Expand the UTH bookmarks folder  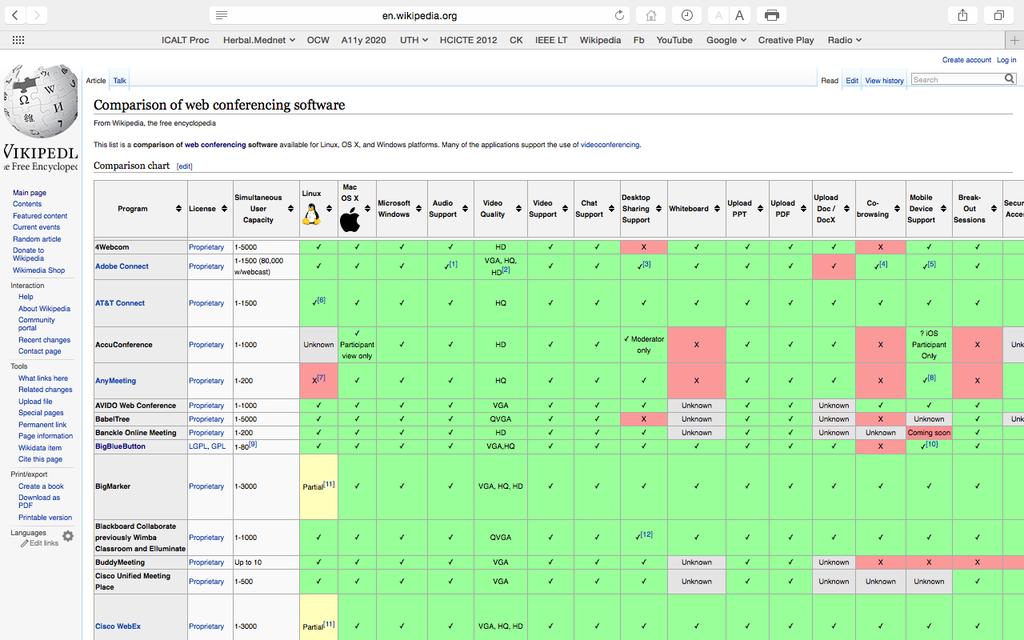(413, 40)
